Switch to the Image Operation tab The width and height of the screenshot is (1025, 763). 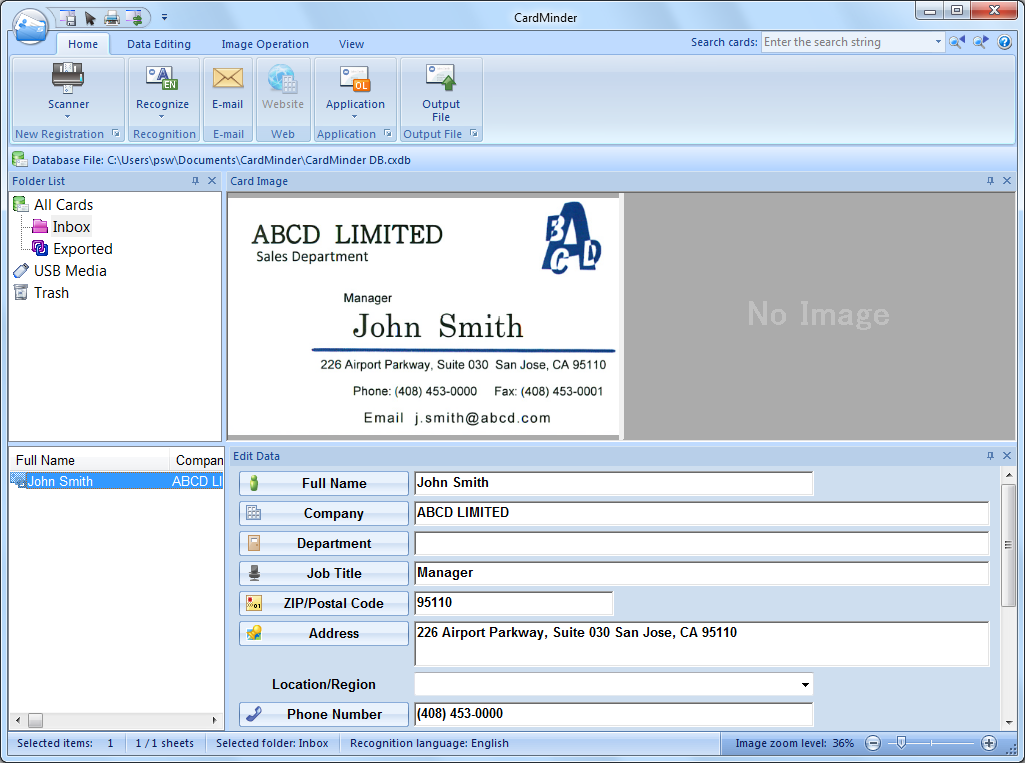(265, 44)
